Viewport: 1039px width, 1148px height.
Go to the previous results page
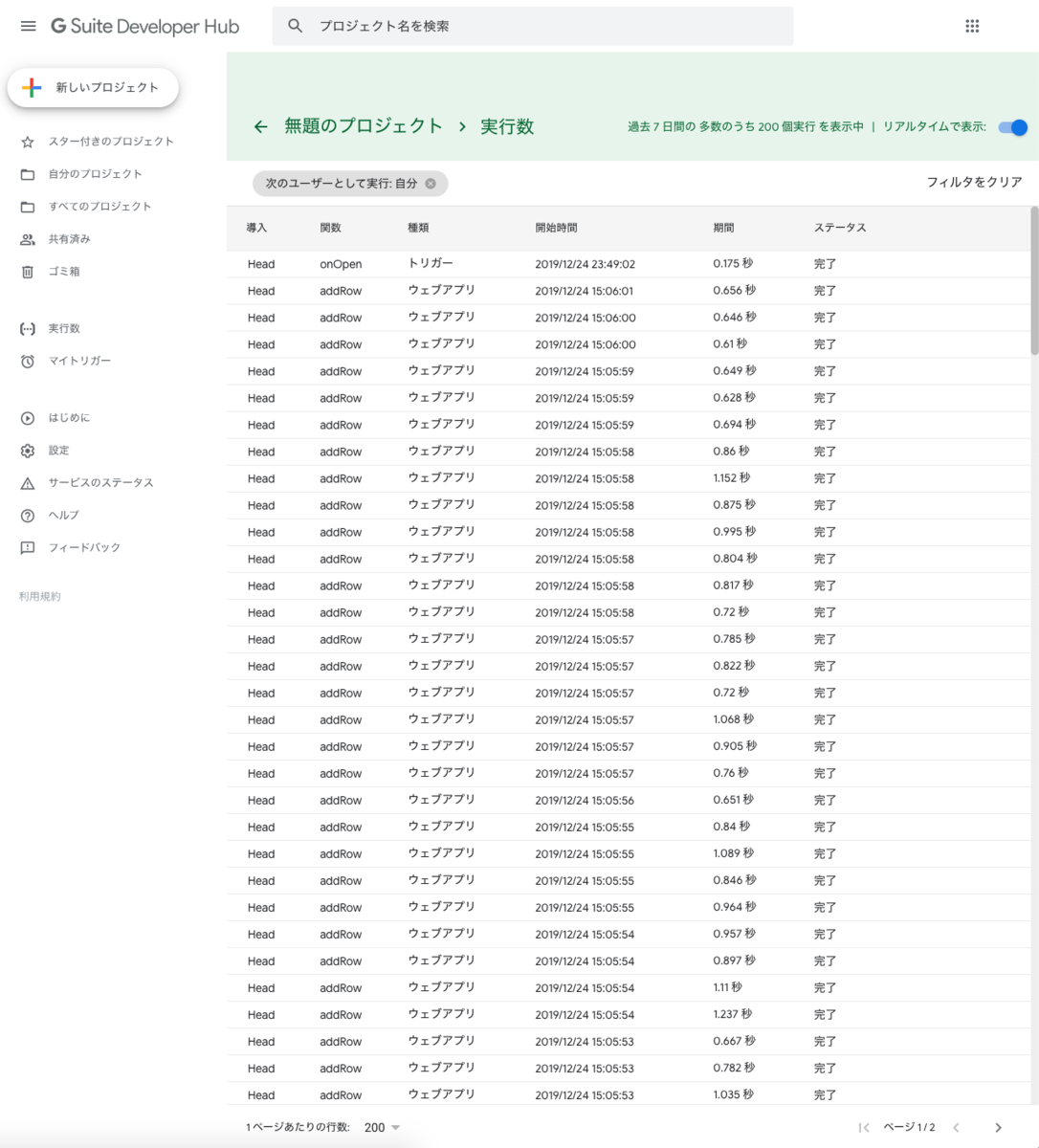coord(956,1128)
